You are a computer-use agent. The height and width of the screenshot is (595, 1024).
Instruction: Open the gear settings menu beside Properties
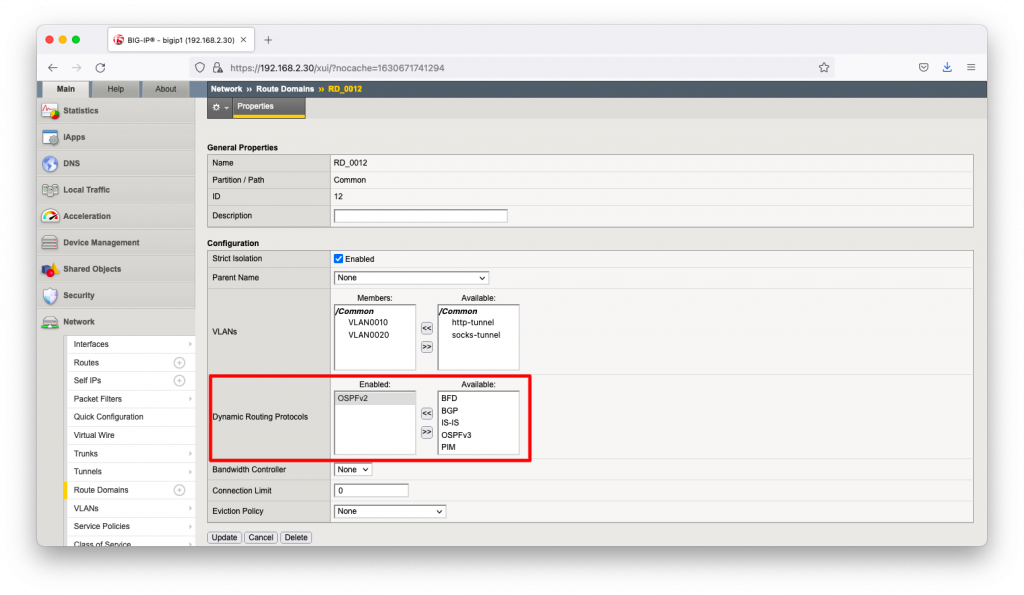220,107
